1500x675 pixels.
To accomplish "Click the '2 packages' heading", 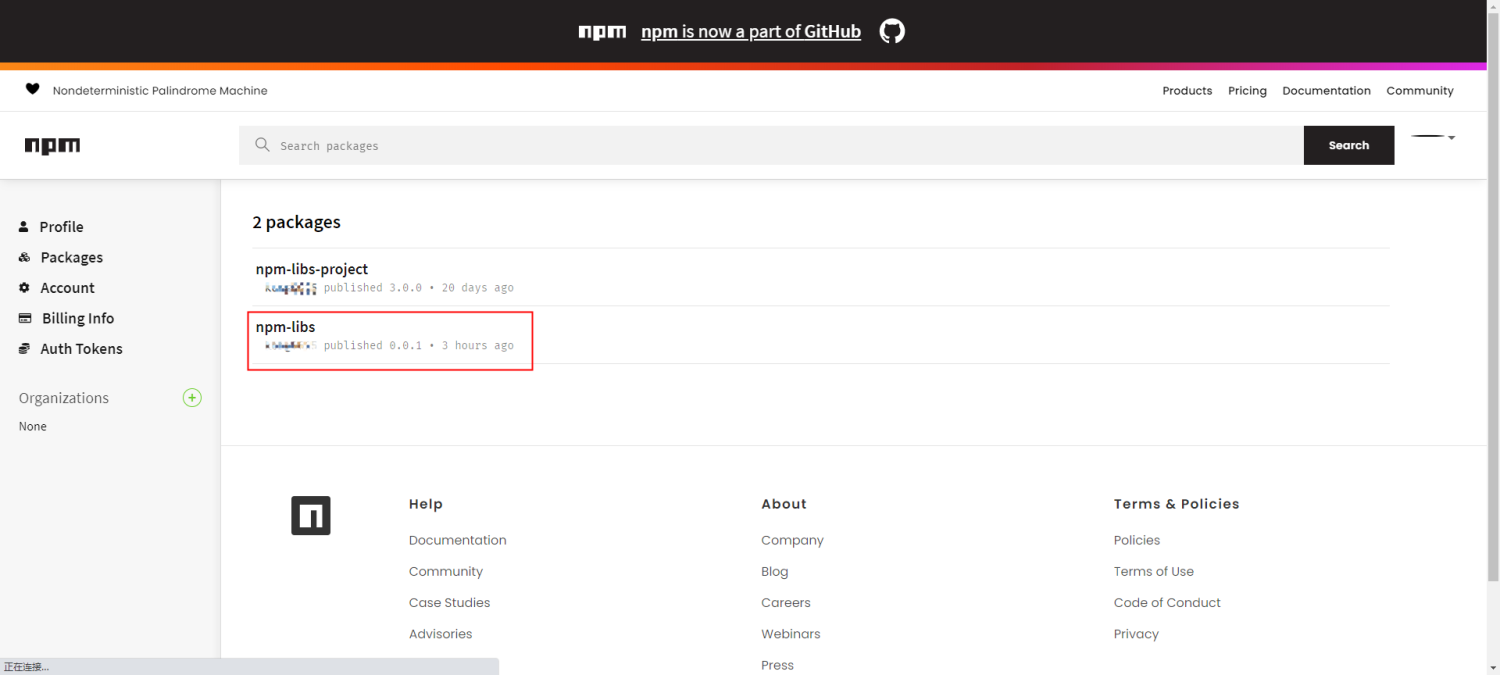I will tap(296, 222).
